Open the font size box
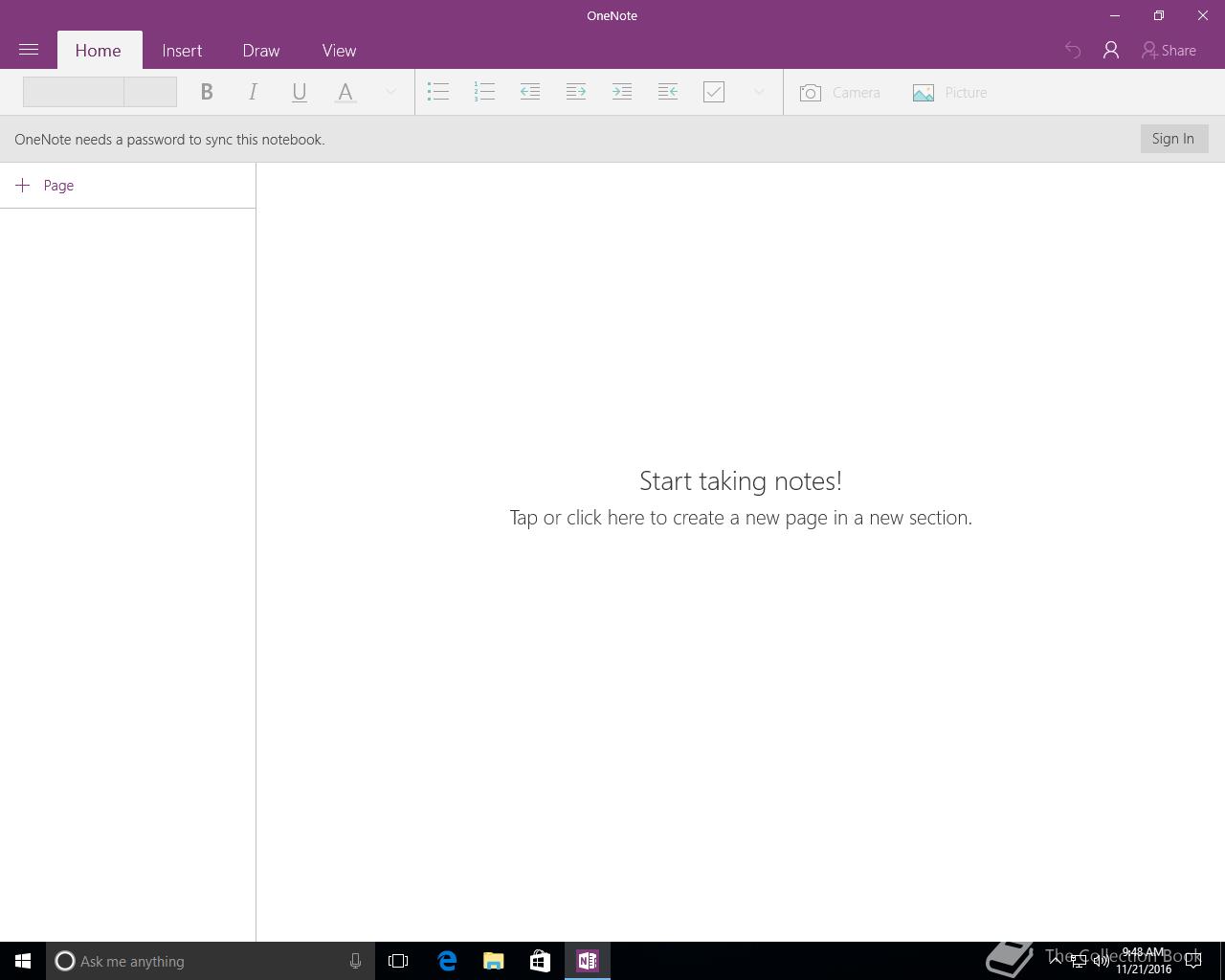Viewport: 1225px width, 980px height. (x=150, y=92)
